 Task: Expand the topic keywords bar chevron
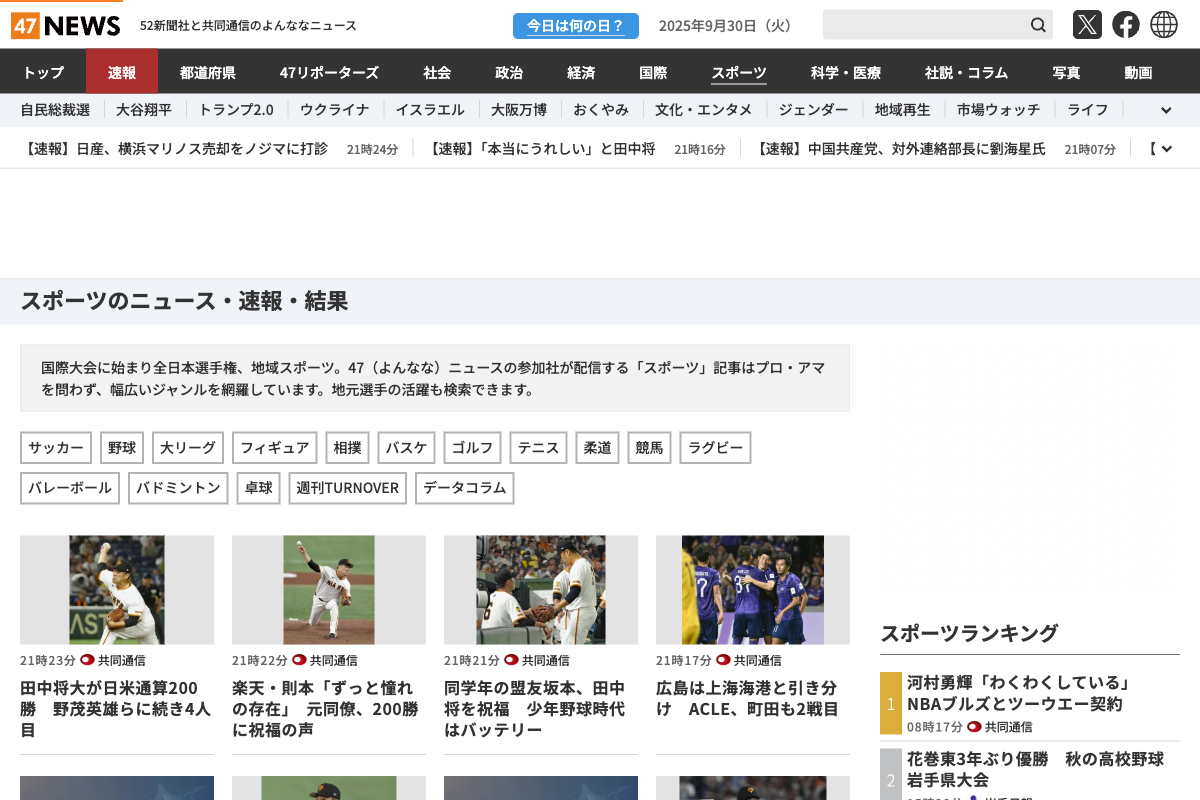click(1166, 110)
